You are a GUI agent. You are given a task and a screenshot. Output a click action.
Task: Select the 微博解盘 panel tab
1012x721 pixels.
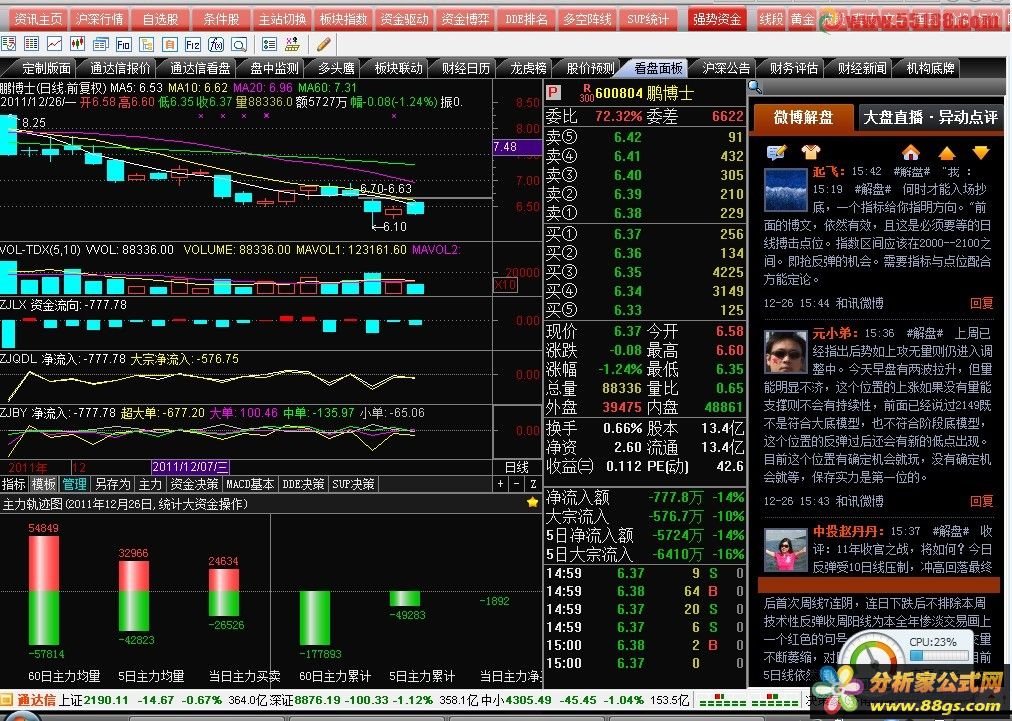[803, 117]
